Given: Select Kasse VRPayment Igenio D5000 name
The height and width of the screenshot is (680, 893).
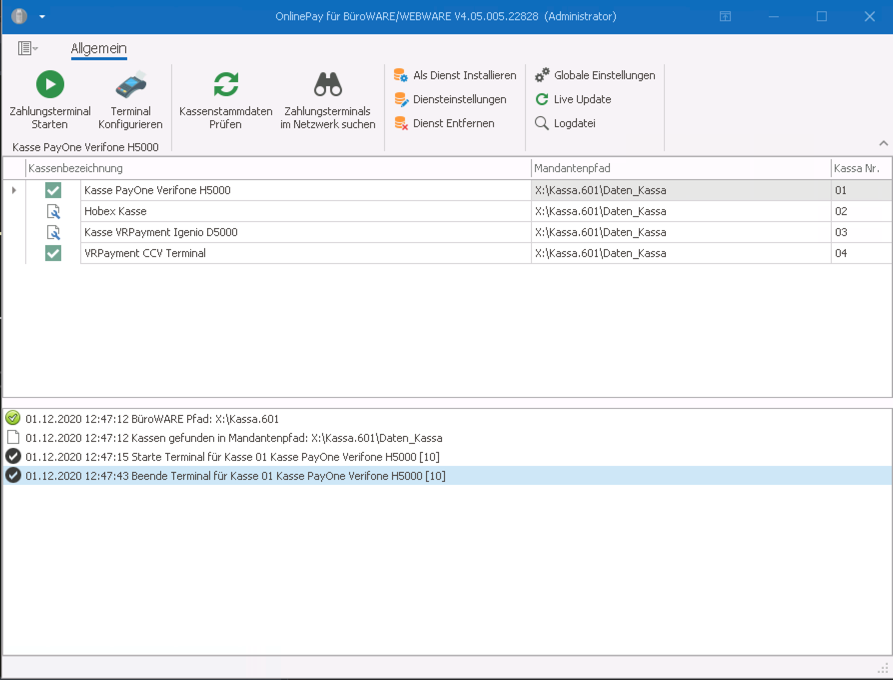Looking at the screenshot, I should (x=306, y=232).
